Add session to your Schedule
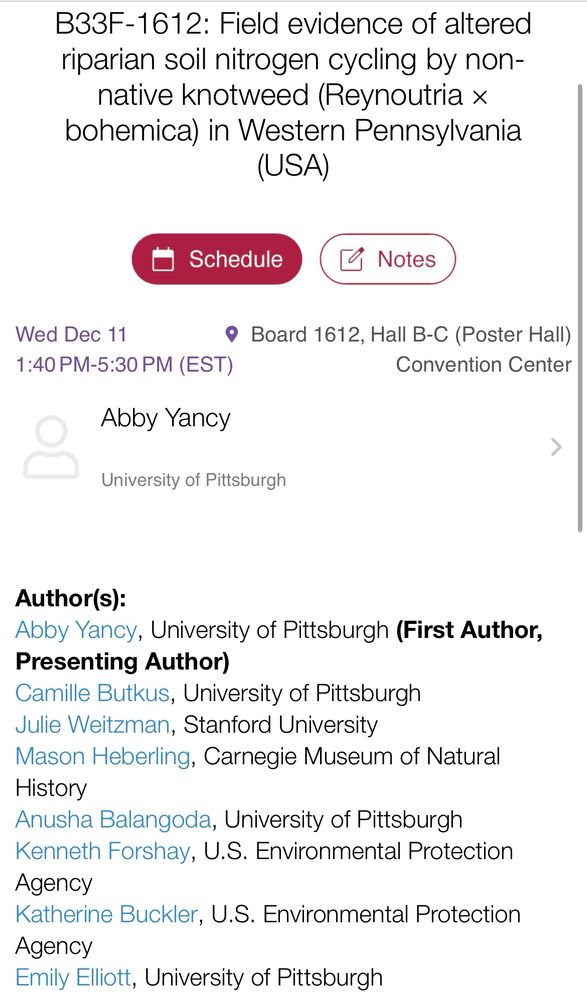Screen dimensions: 587x1000 pos(217,258)
